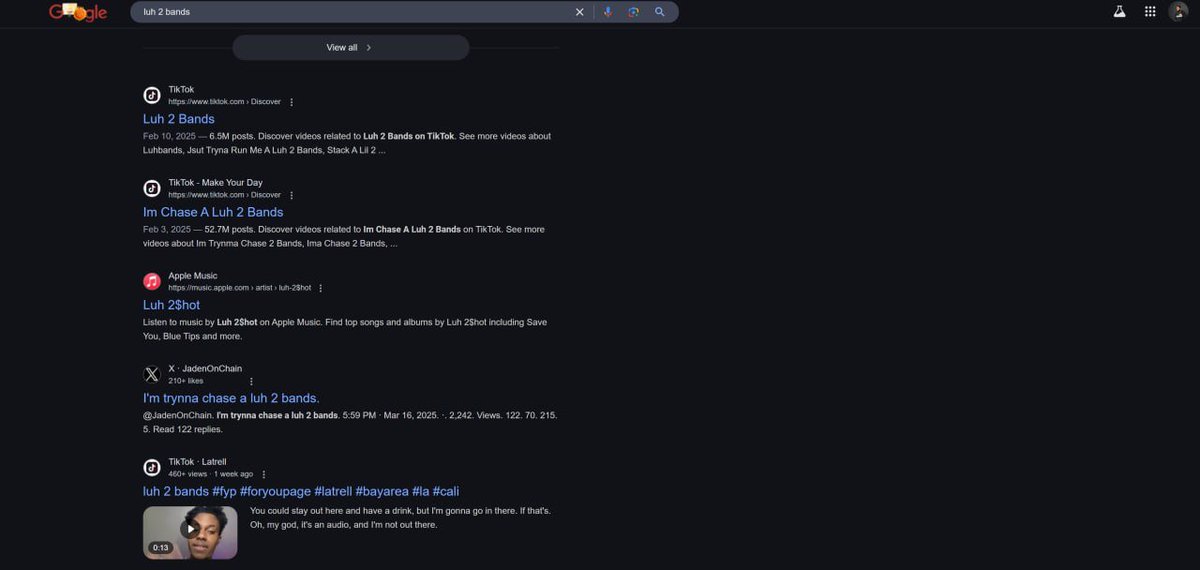Open the Google apps grid

point(1150,12)
